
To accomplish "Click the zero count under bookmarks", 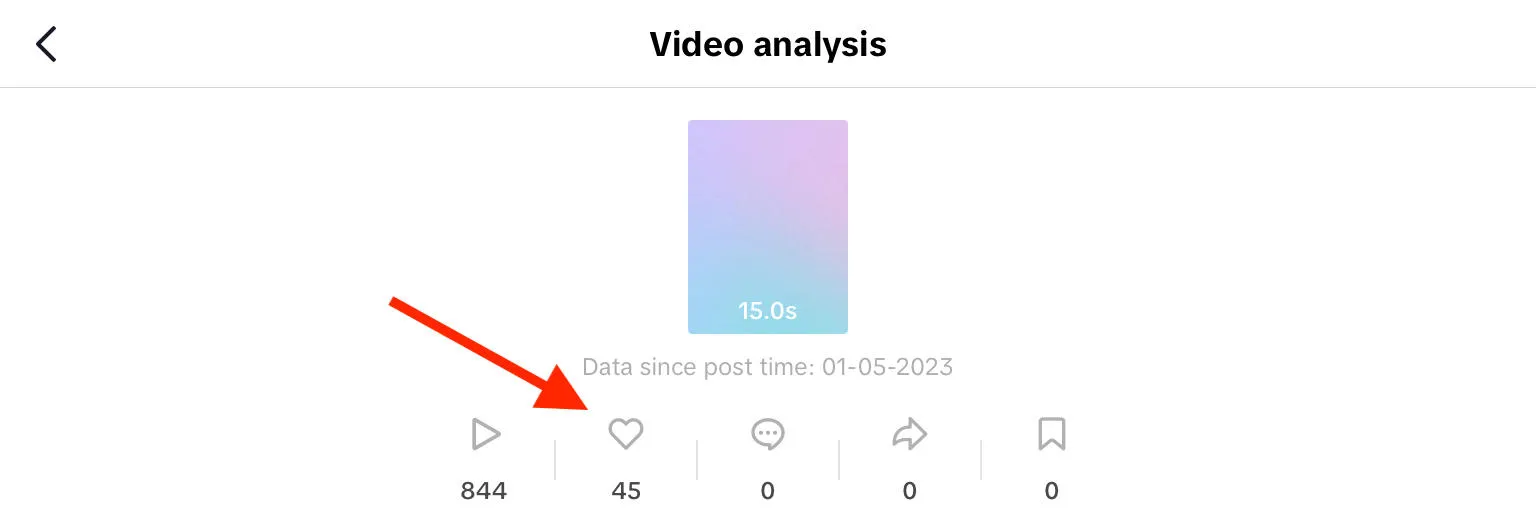I will point(1051,491).
